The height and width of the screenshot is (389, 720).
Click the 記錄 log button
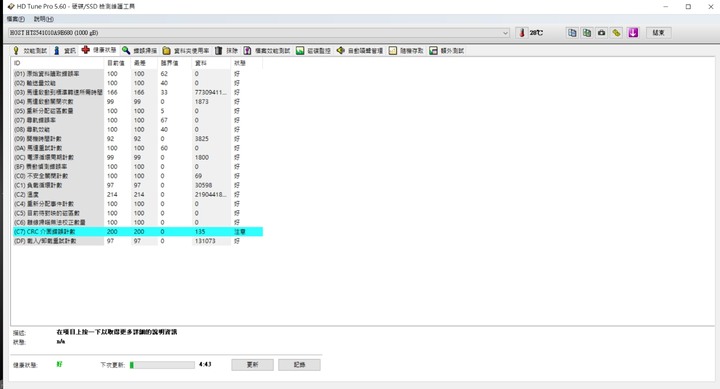(299, 365)
